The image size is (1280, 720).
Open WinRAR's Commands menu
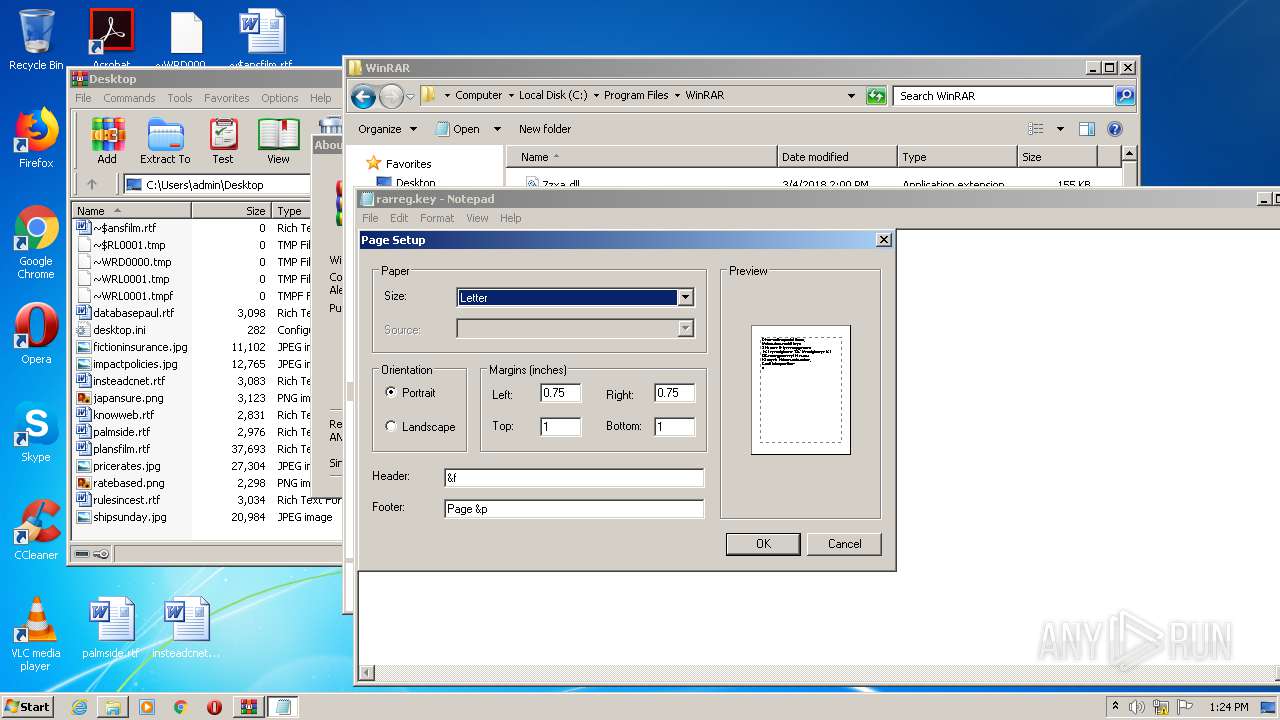point(129,98)
